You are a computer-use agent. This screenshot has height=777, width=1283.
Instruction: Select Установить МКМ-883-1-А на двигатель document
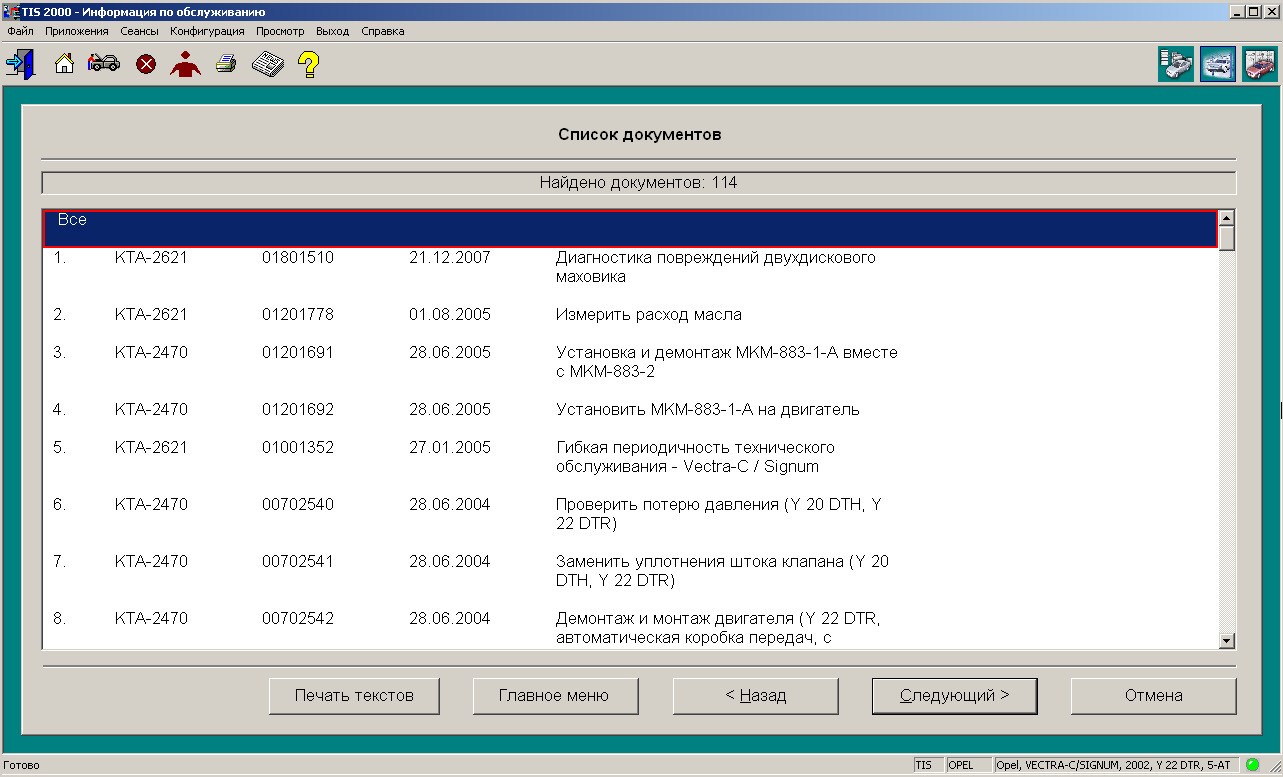click(708, 410)
